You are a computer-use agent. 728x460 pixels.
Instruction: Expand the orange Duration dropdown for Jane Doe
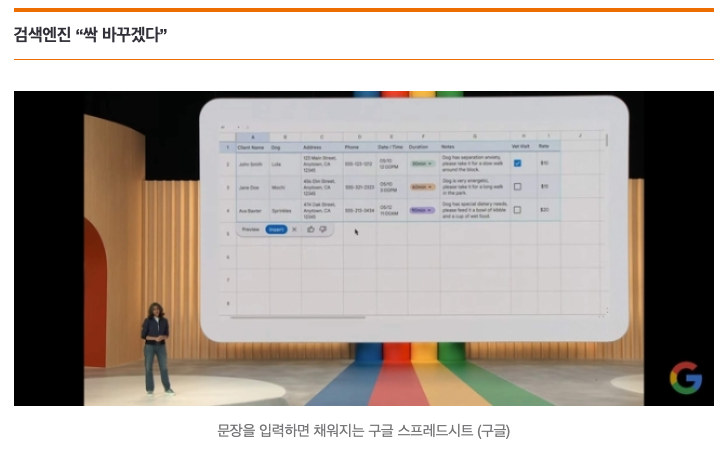point(422,186)
